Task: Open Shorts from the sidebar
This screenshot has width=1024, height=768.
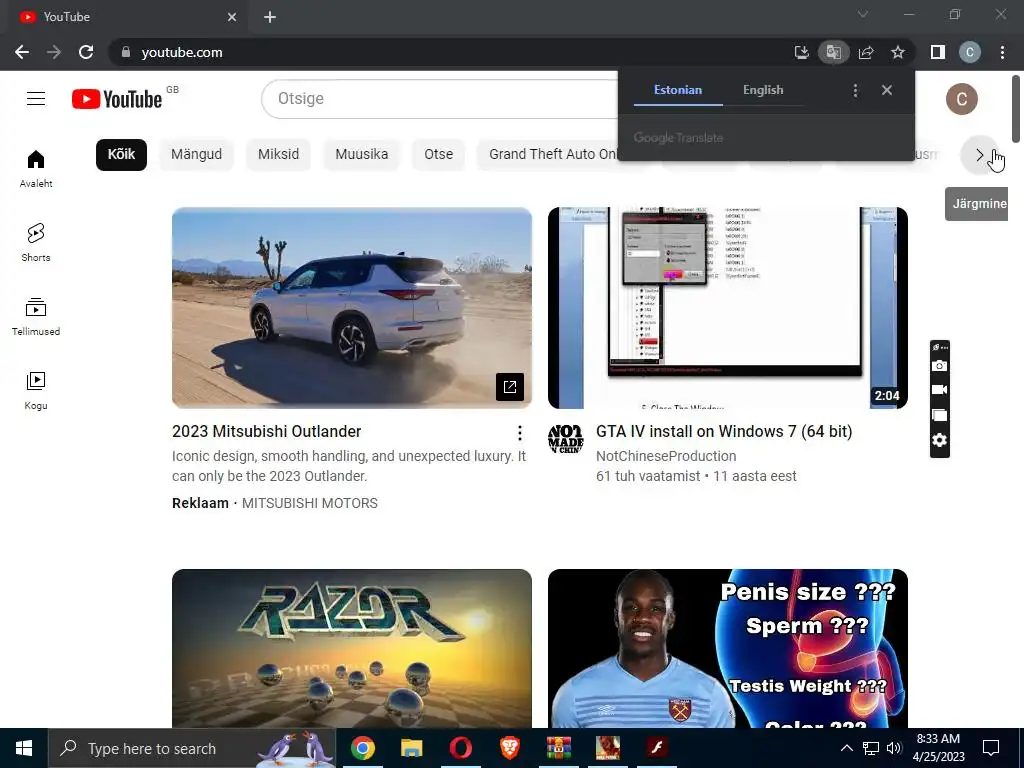Action: click(x=36, y=242)
